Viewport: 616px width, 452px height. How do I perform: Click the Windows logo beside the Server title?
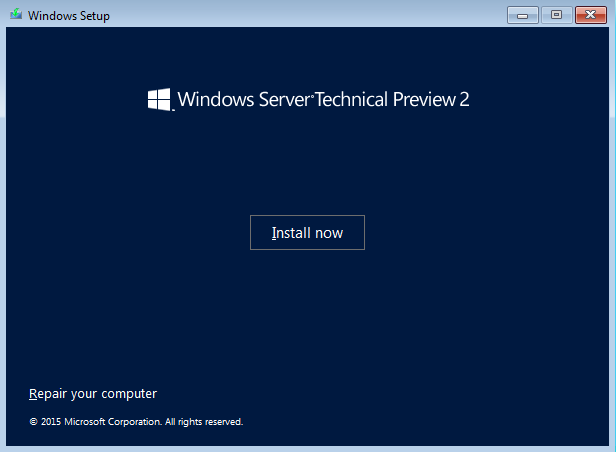pos(159,99)
